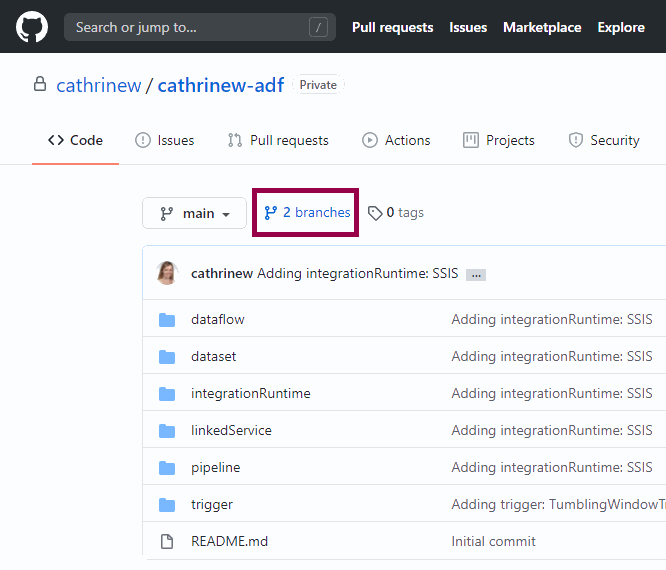Screen dimensions: 666x570
Task: Click the GitHub Octocat logo
Action: tap(32, 27)
